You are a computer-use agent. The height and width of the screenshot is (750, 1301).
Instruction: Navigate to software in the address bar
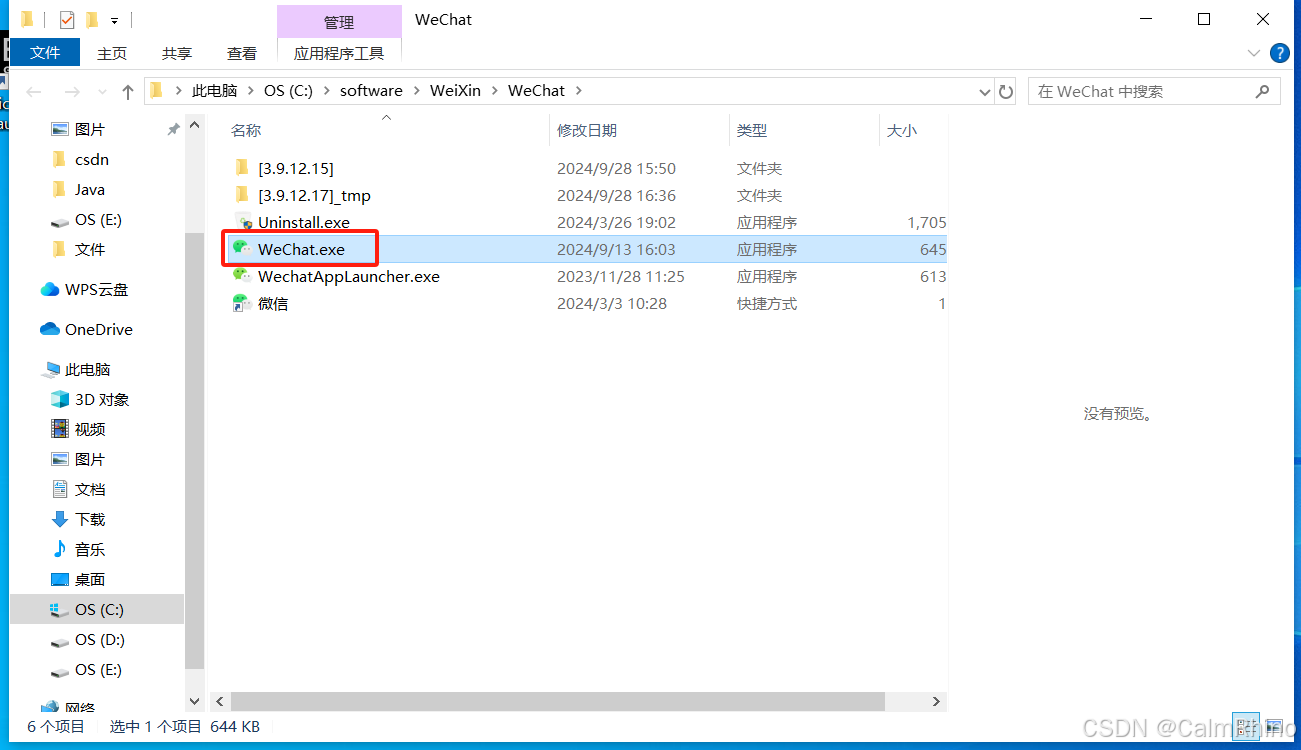coord(371,91)
